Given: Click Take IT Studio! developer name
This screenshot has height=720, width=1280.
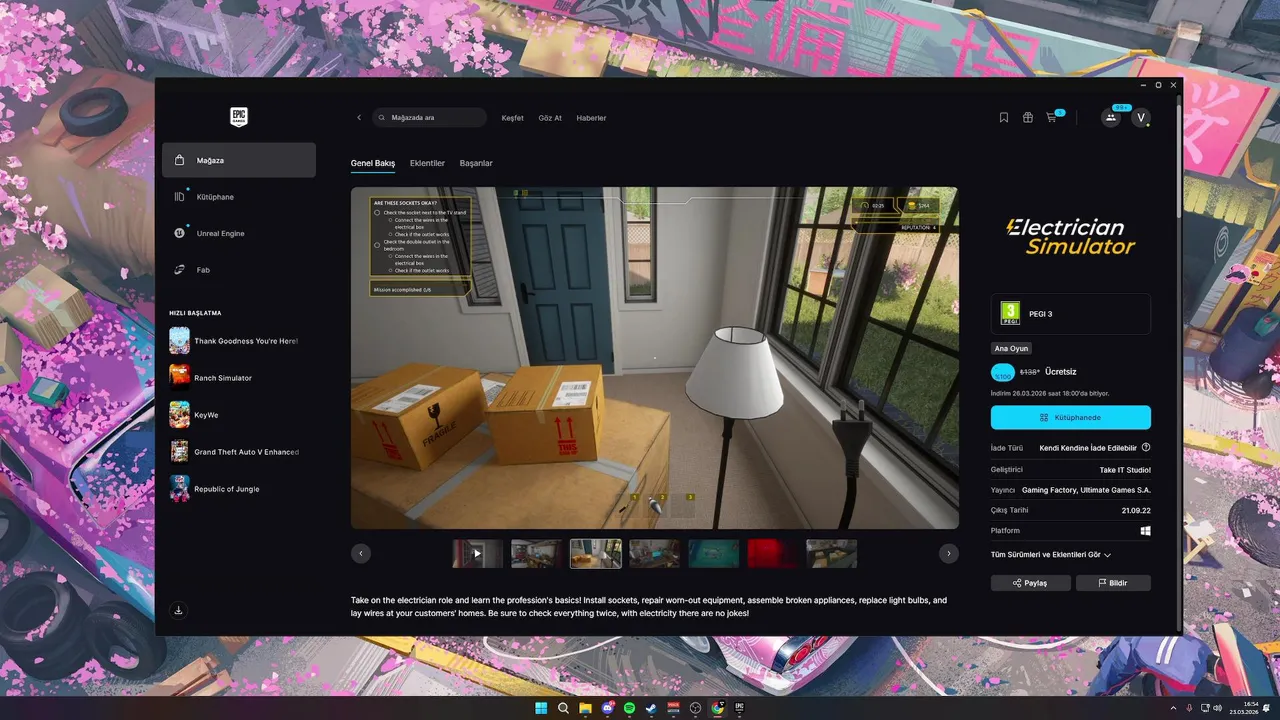Looking at the screenshot, I should (1125, 469).
